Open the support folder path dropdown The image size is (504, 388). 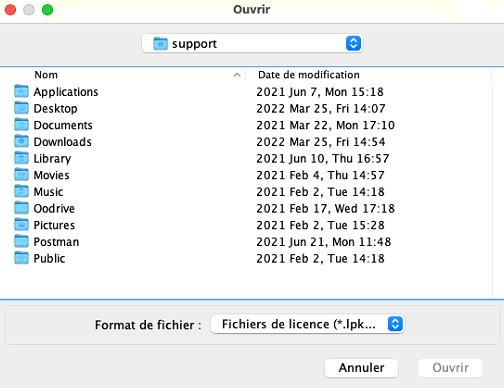(252, 44)
